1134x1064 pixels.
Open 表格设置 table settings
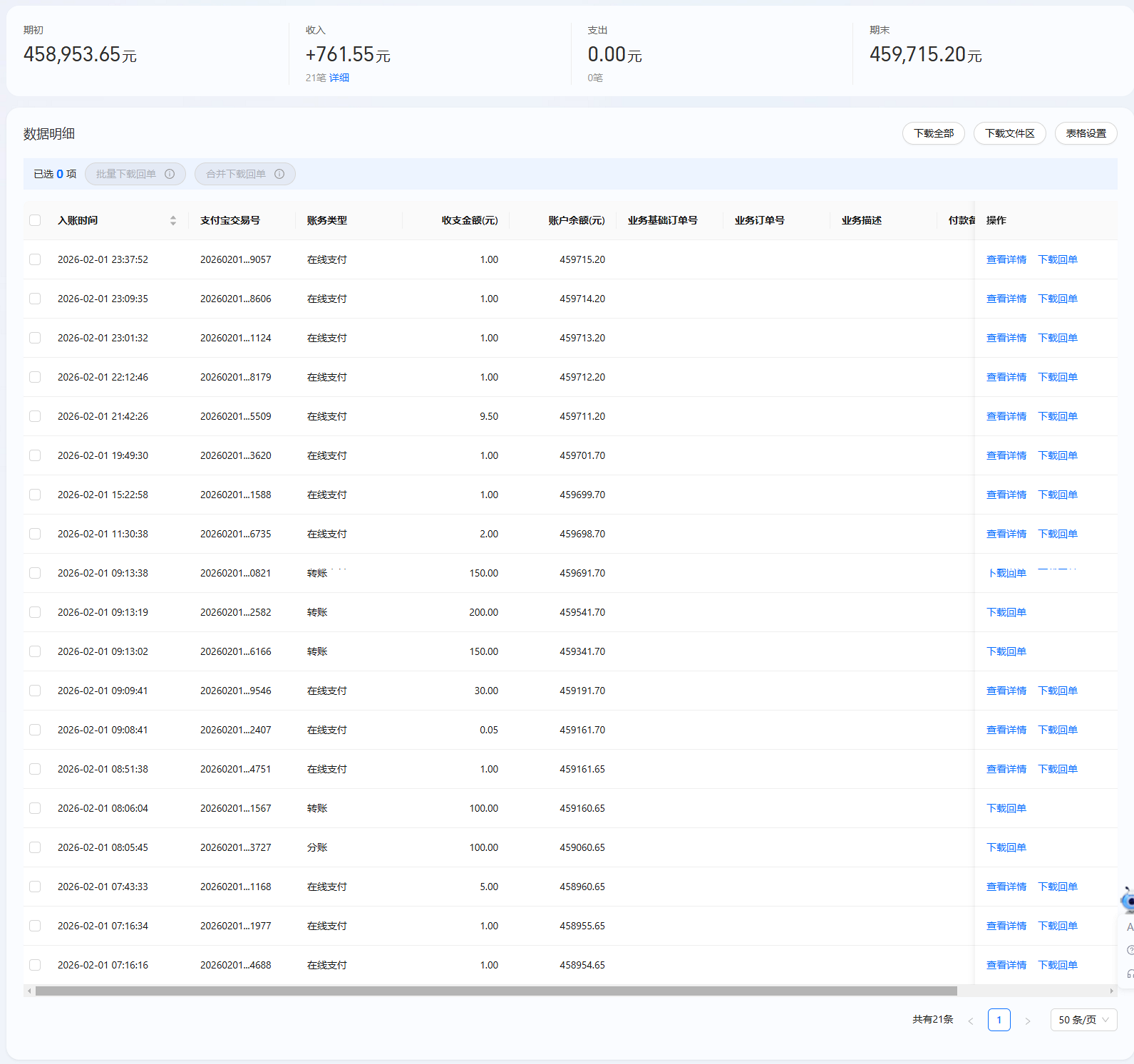click(x=1086, y=133)
